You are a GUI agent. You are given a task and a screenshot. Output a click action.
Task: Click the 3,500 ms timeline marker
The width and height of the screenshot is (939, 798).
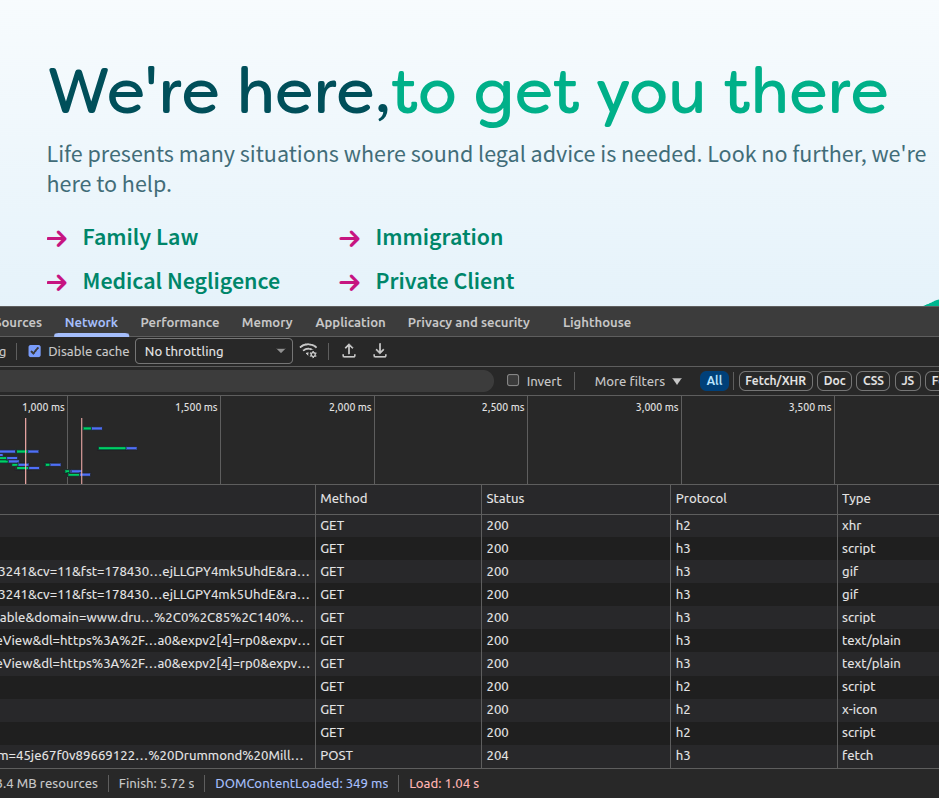tap(810, 407)
